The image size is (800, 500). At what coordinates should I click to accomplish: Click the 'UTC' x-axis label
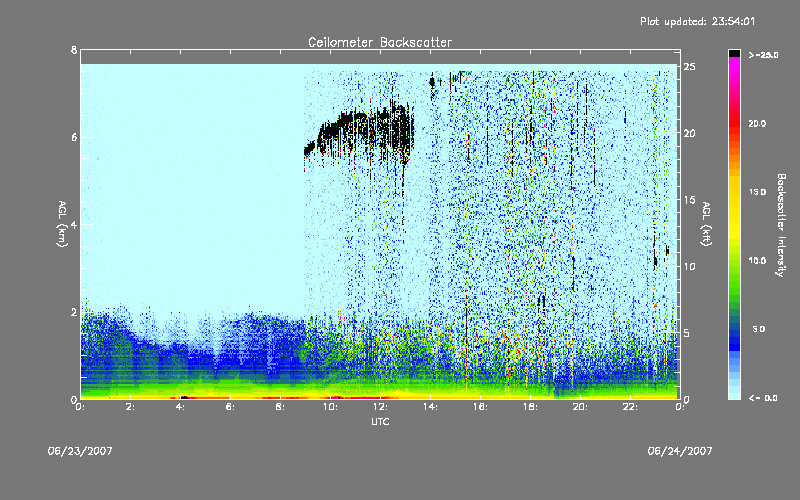pos(380,421)
